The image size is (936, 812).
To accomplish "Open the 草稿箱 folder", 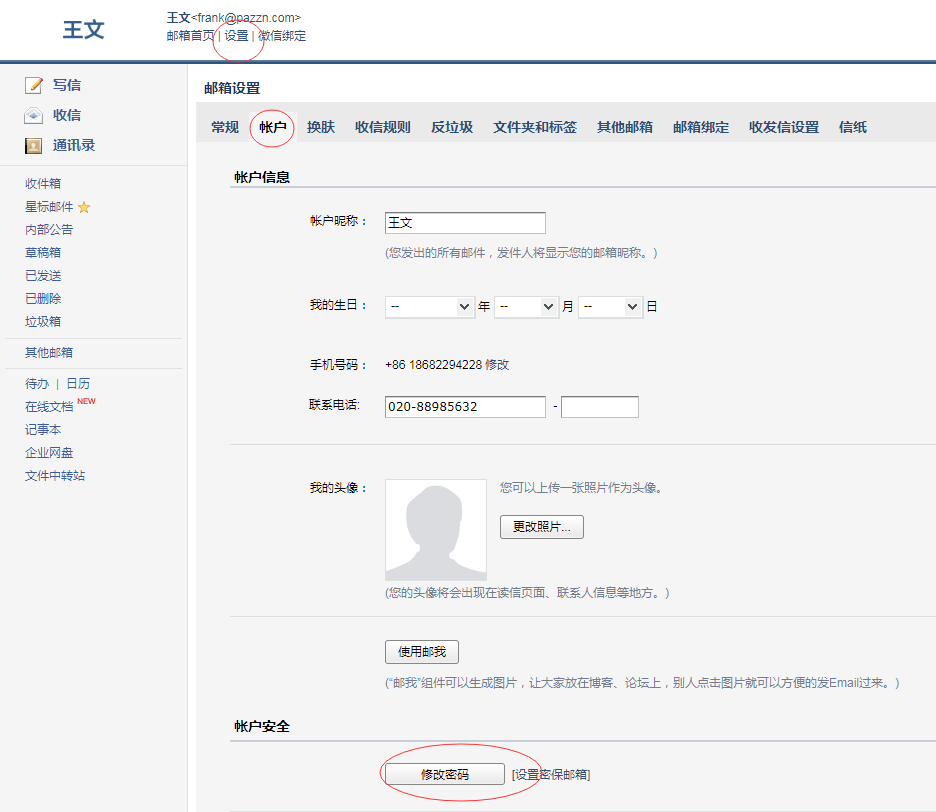I will point(43,253).
